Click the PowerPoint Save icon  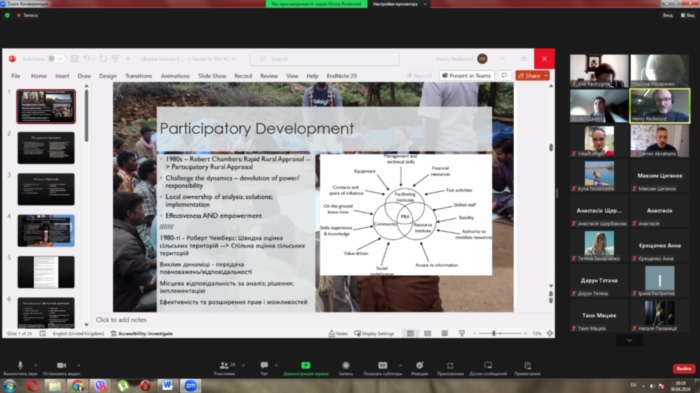coord(75,59)
